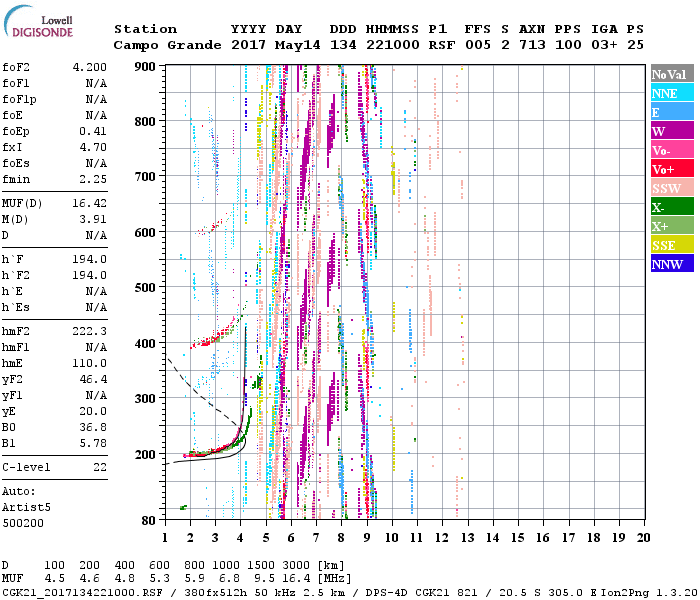
Task: Click the 4.5 MUF table value
Action: pos(54,579)
